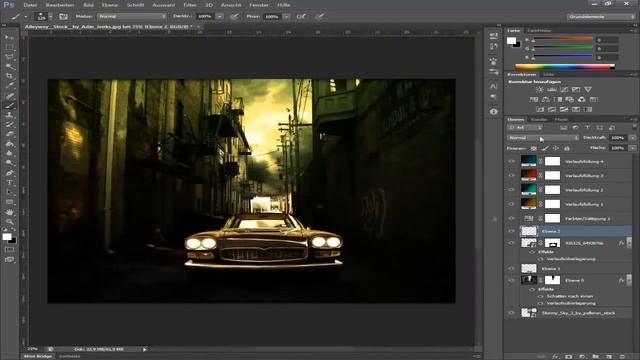Select the Type tool

pos(9,182)
